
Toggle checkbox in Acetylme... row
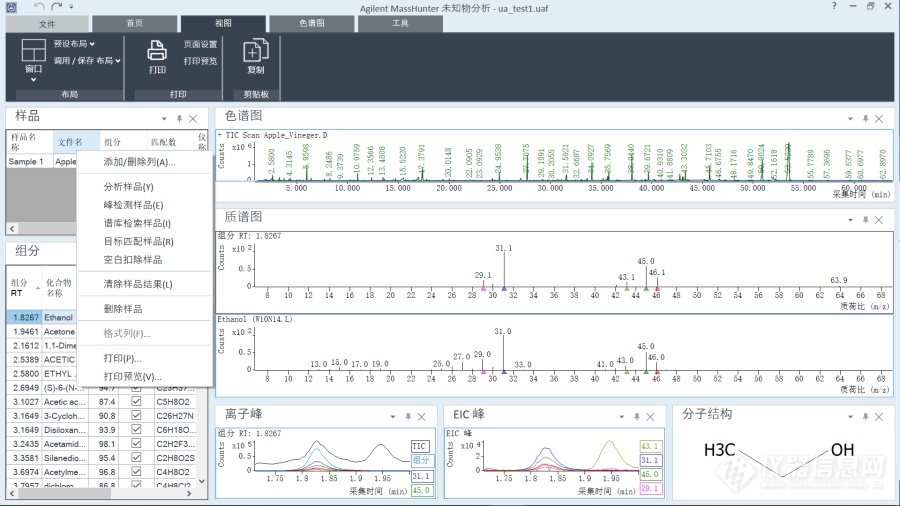pyautogui.click(x=136, y=472)
